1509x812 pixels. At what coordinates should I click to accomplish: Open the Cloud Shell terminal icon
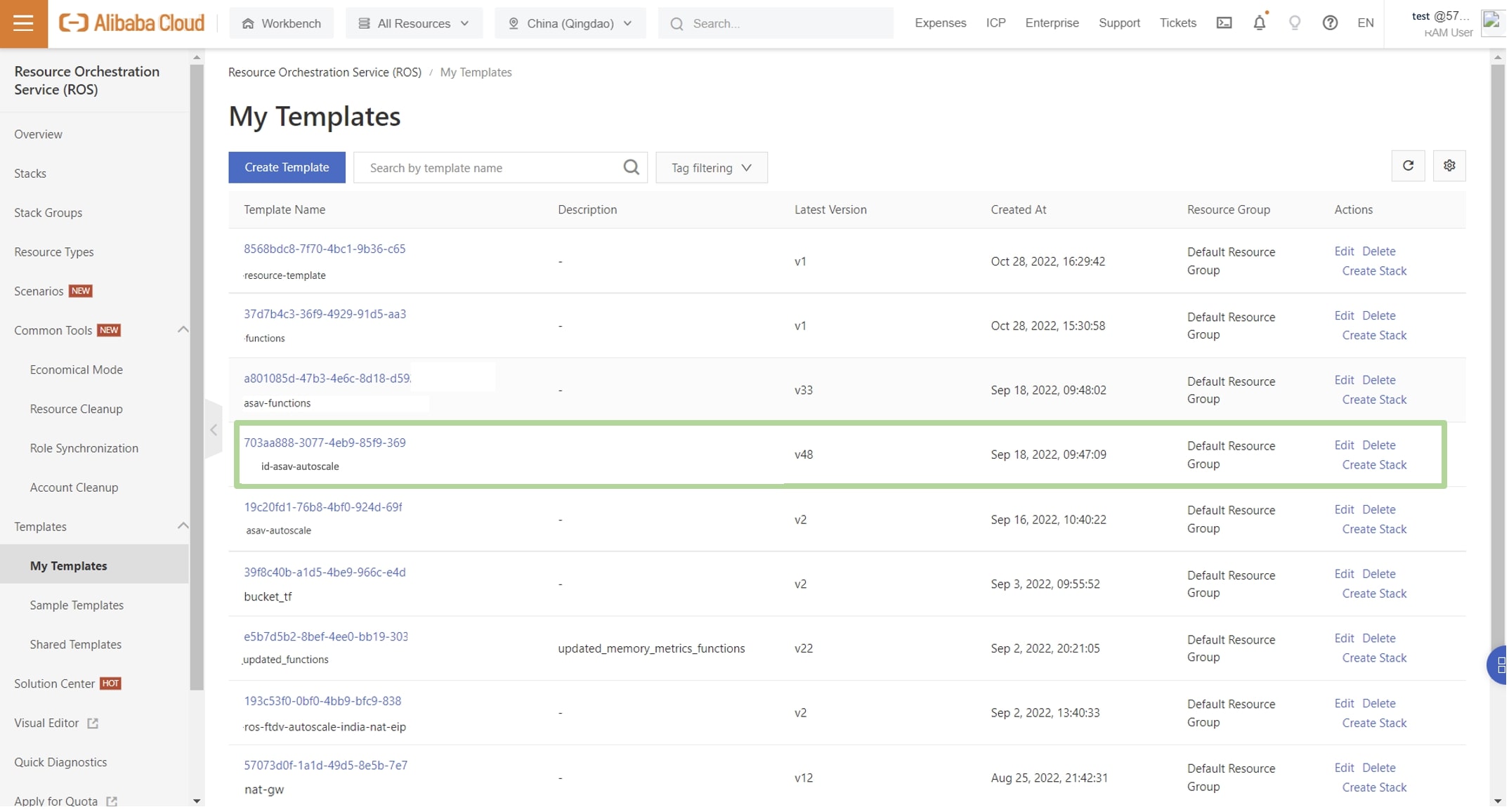point(1224,22)
